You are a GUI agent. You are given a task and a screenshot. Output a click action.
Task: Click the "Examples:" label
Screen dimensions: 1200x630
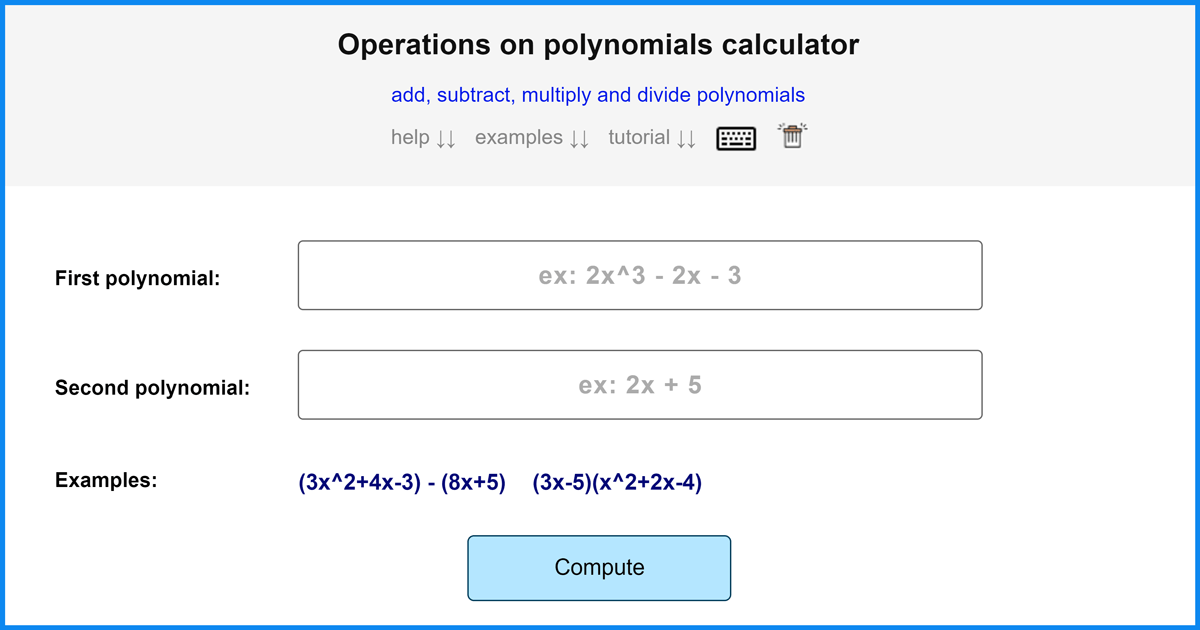click(106, 480)
